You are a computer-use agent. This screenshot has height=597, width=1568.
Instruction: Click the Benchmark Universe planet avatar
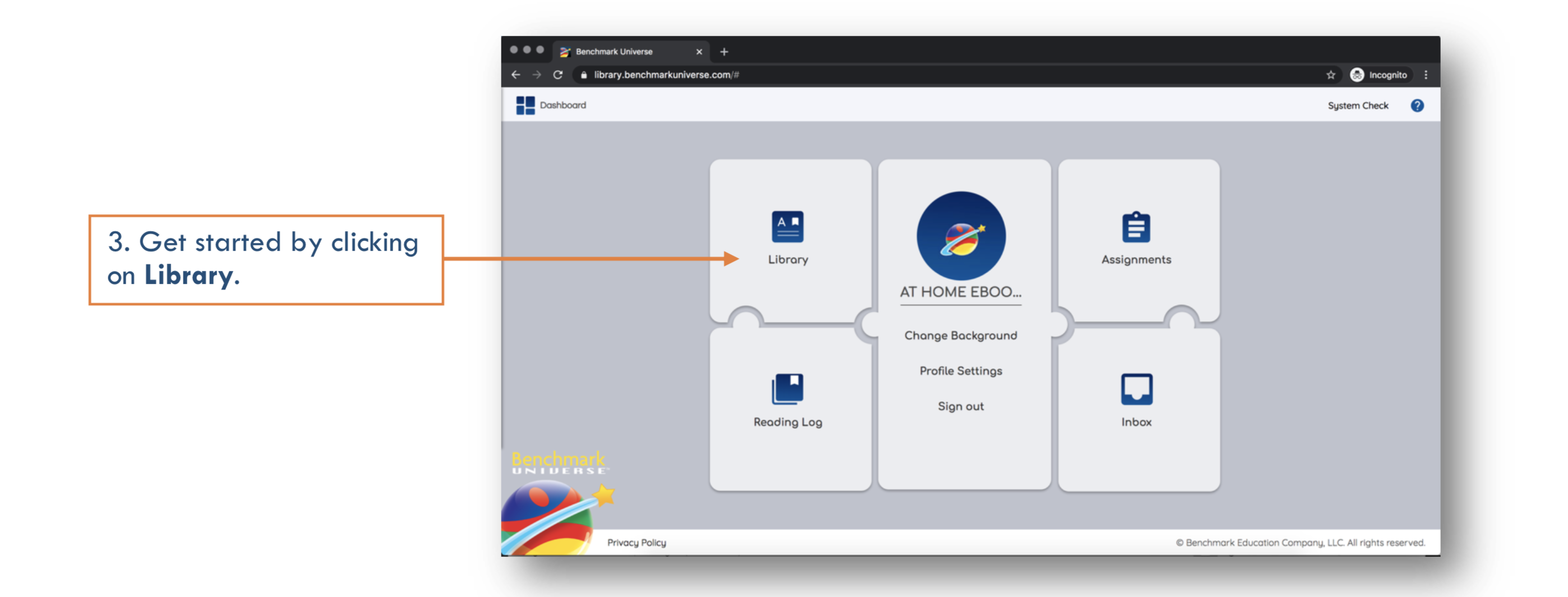point(961,236)
